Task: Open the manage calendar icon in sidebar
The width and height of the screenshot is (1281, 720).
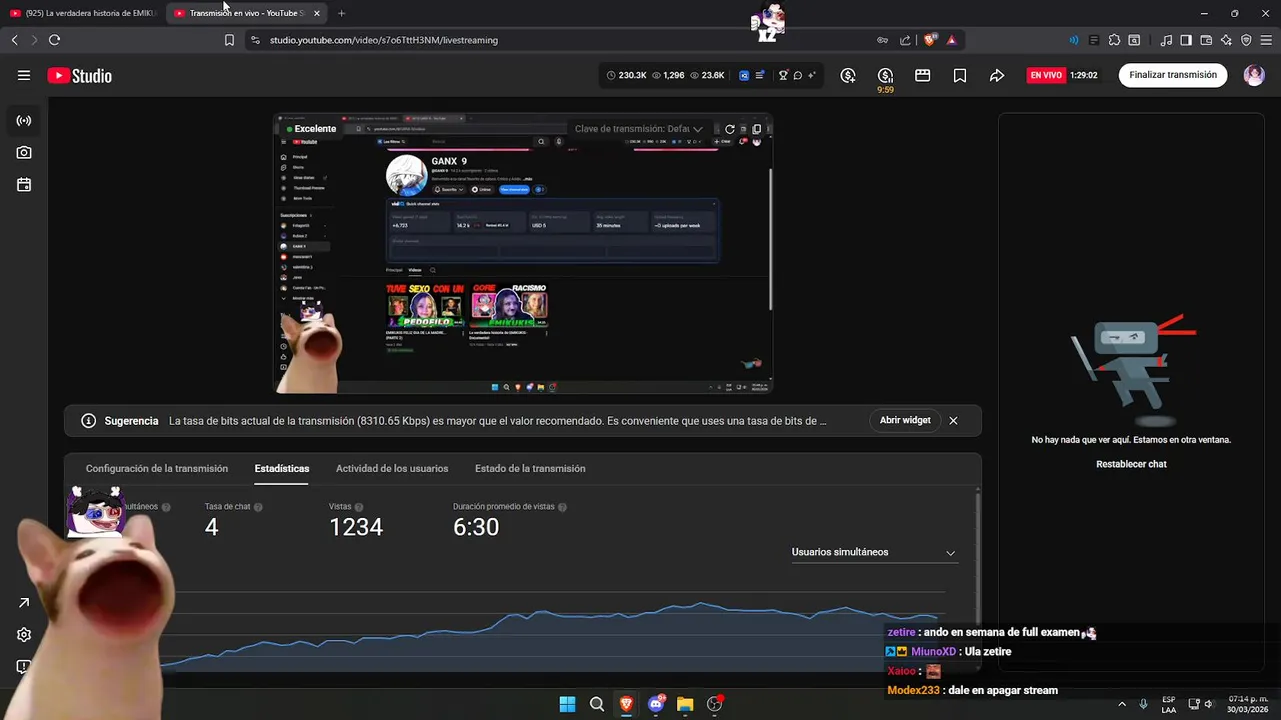Action: (x=24, y=185)
